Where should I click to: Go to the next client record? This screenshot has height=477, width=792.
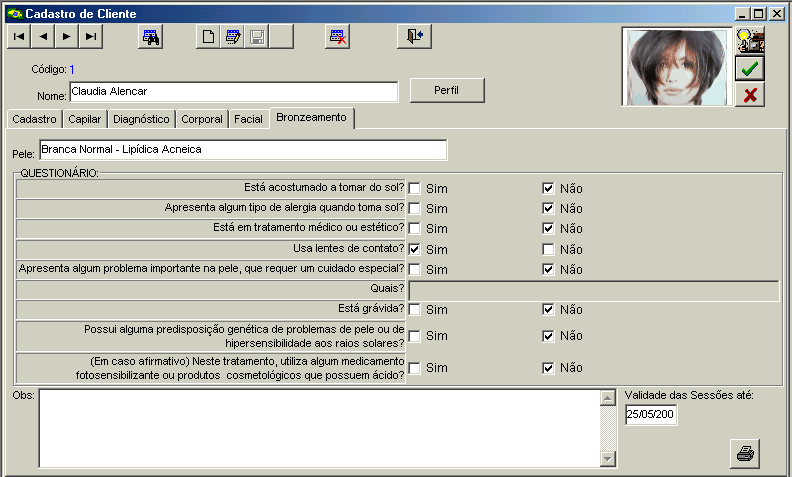(x=67, y=37)
